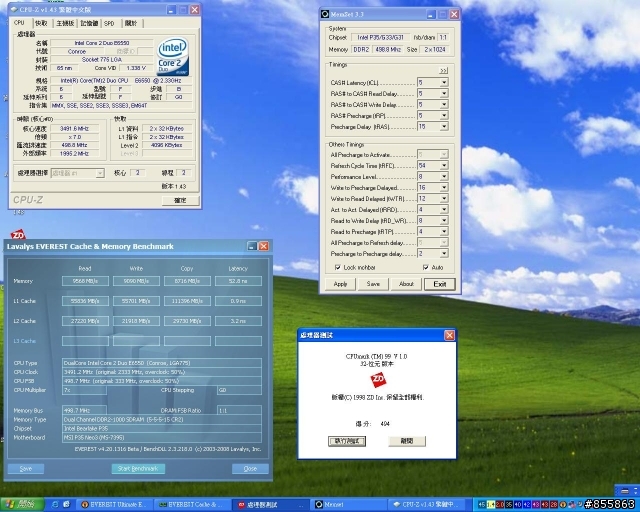
Task: Toggle the Auto checkbox in MemSet
Action: pyautogui.click(x=426, y=267)
